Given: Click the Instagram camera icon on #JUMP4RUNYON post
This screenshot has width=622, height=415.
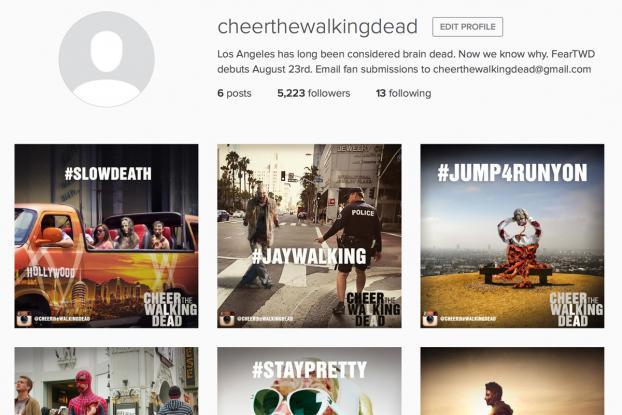Looking at the screenshot, I should click(430, 319).
